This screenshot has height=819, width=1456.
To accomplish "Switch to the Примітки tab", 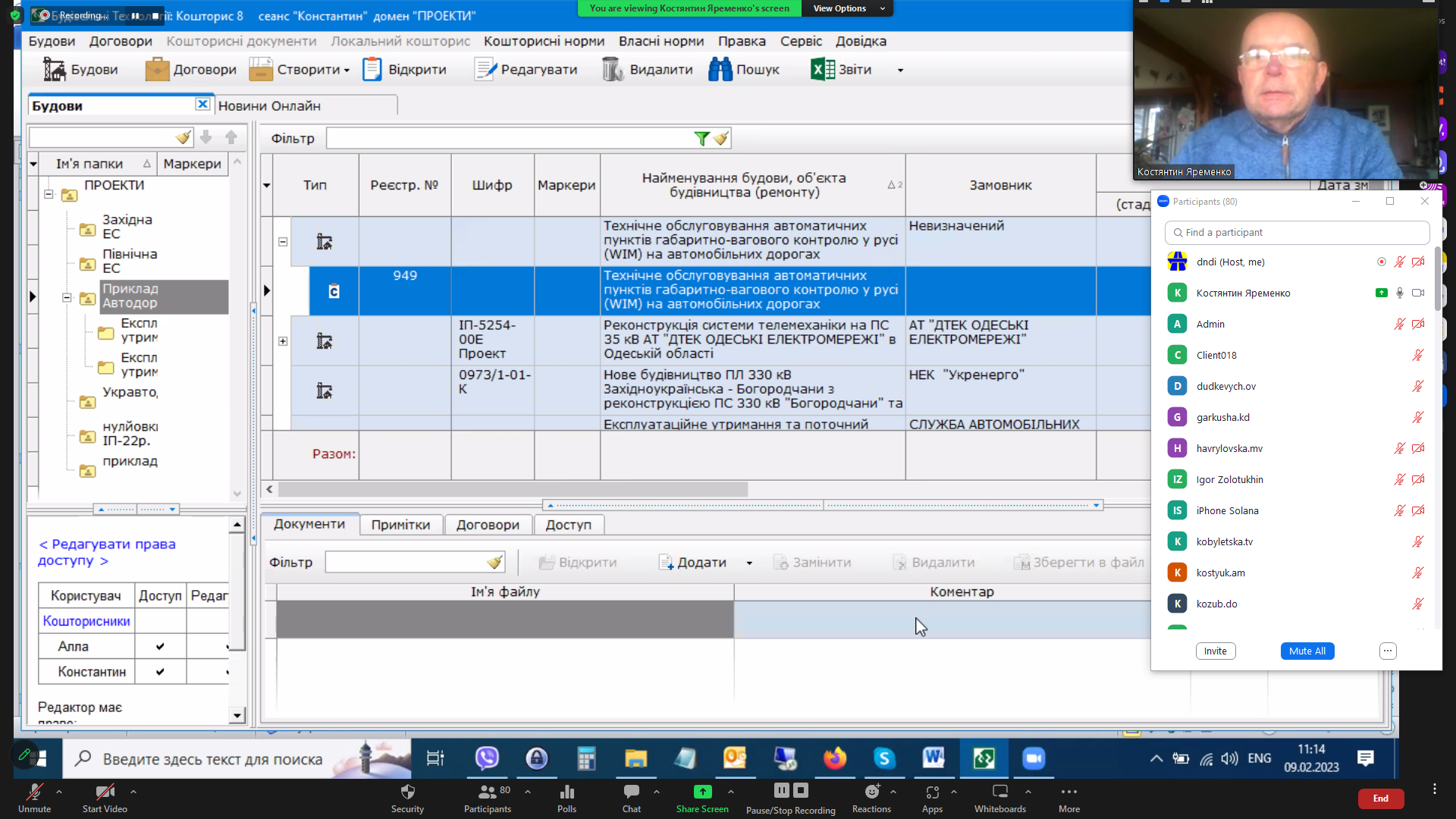I will (x=400, y=525).
